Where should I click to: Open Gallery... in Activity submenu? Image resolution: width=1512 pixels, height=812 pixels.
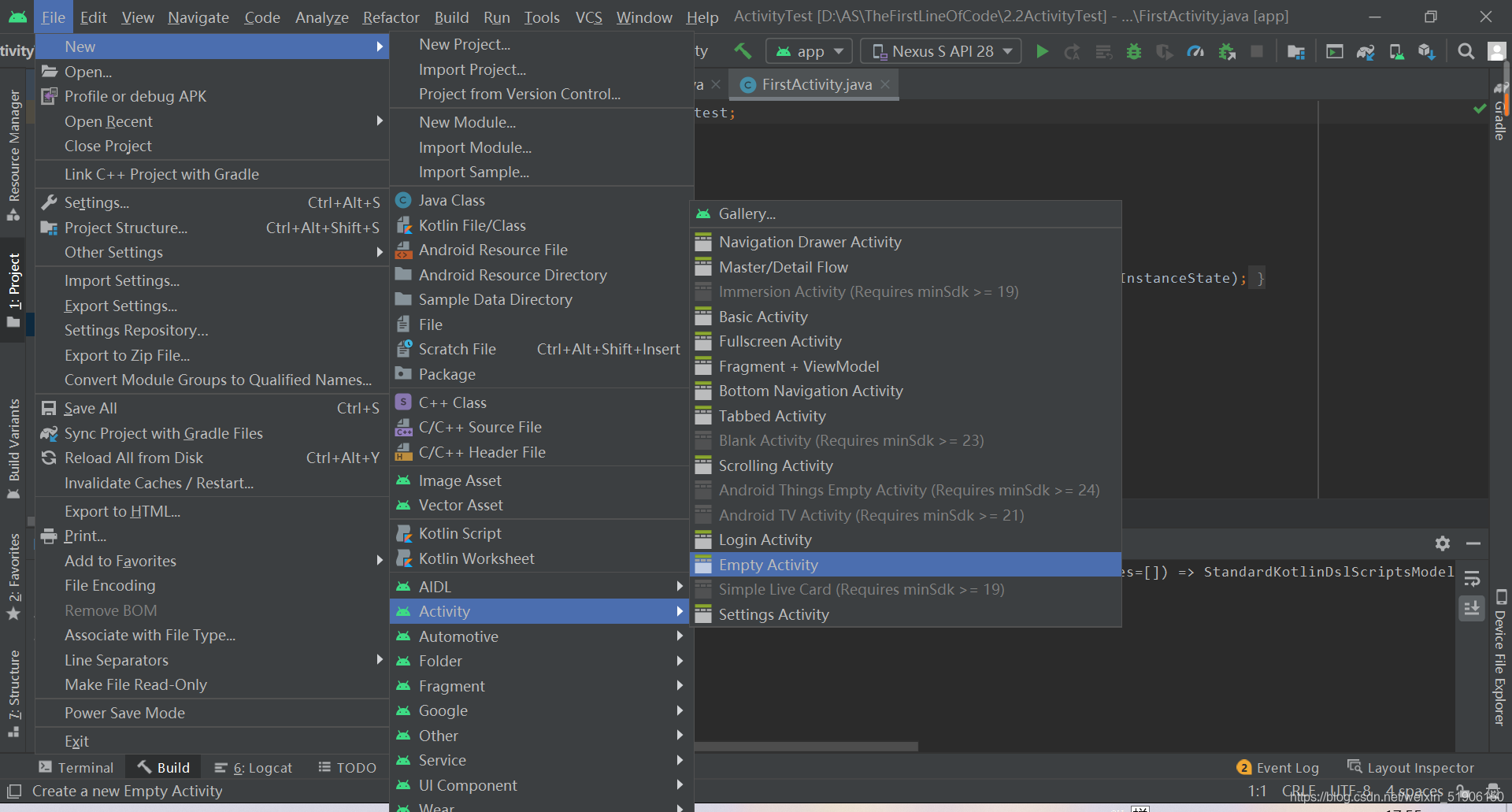pos(906,213)
